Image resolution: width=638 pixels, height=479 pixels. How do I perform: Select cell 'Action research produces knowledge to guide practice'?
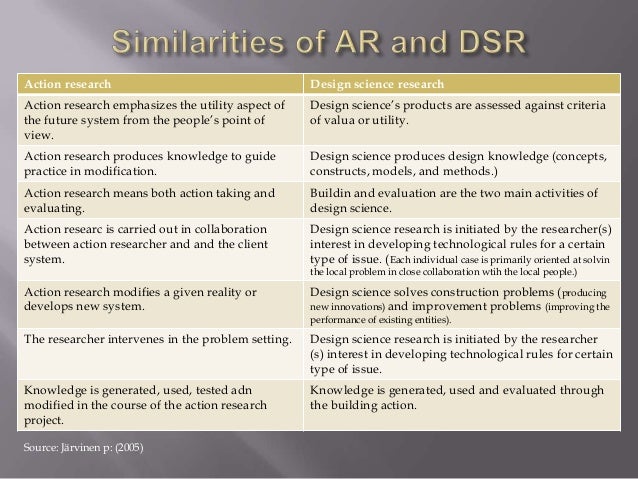click(x=160, y=164)
